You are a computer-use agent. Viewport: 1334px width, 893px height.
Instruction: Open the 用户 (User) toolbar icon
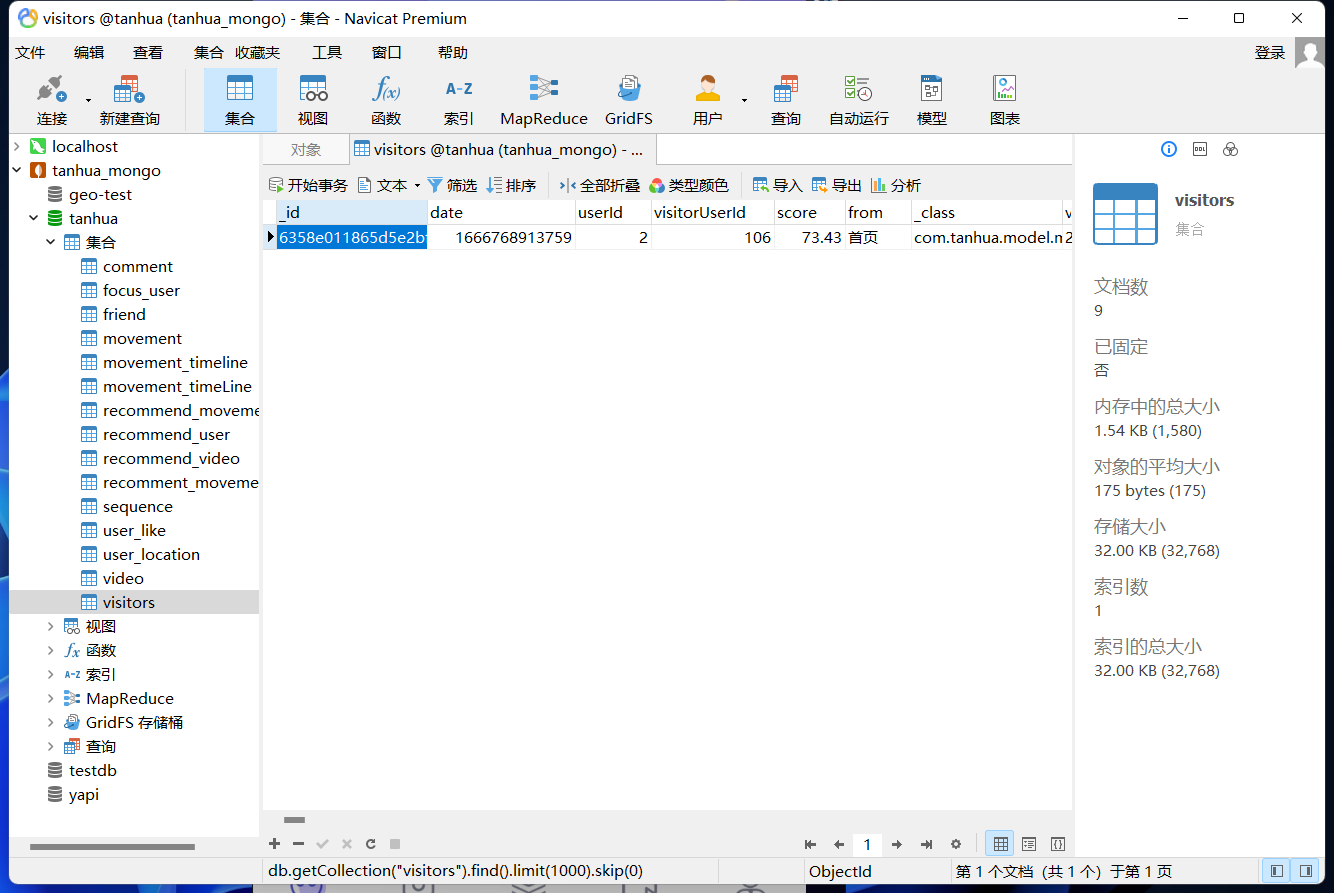[x=708, y=100]
